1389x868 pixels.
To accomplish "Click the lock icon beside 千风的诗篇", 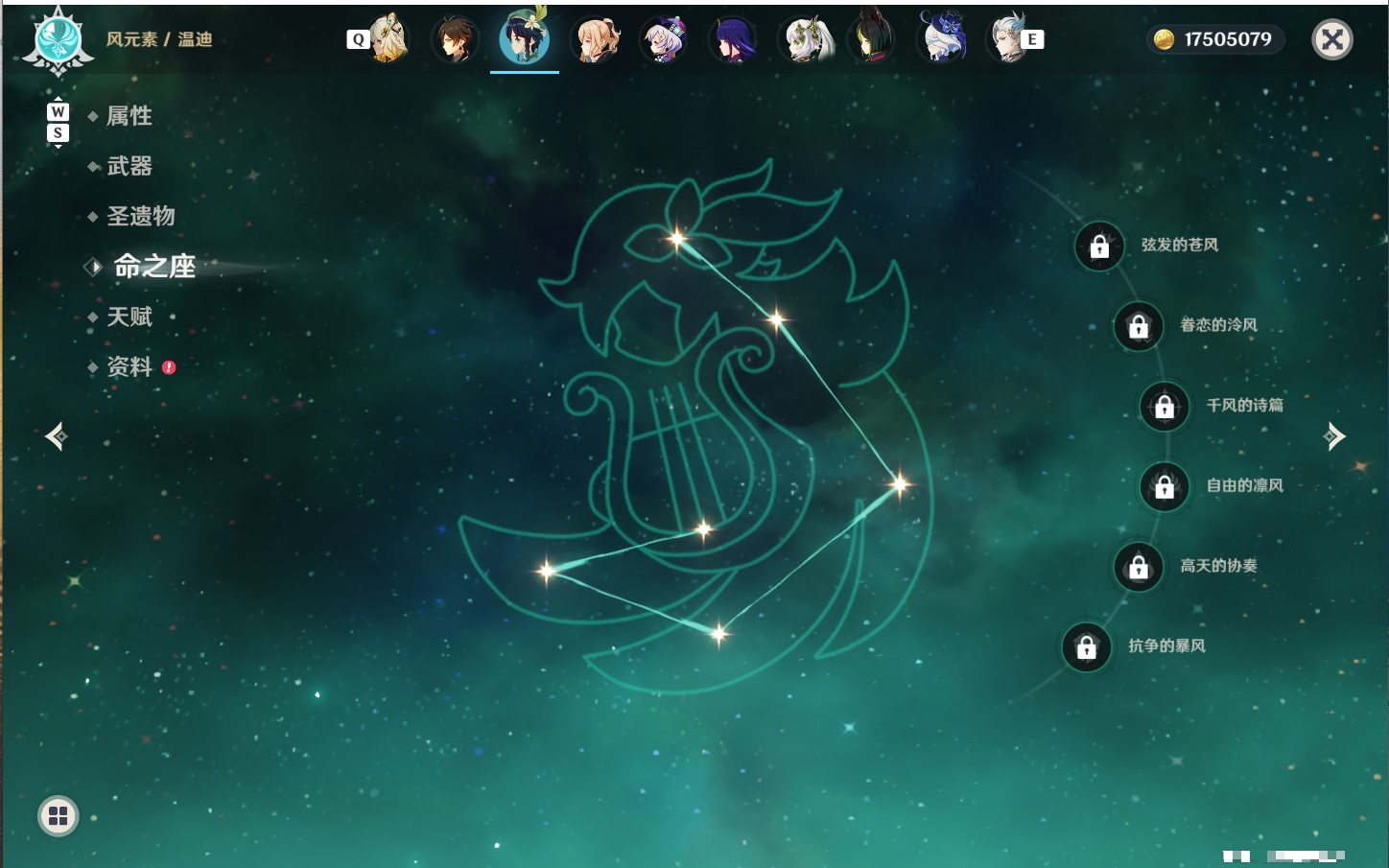I will (1165, 407).
